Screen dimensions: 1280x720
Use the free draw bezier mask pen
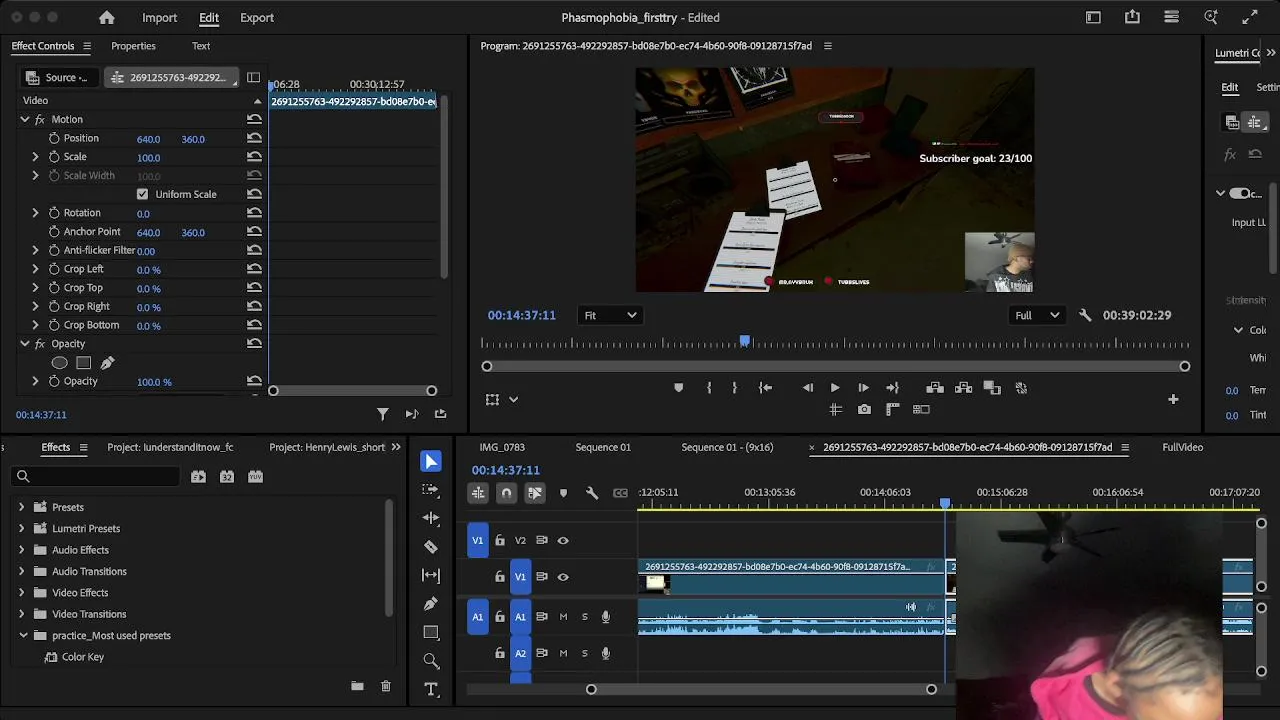coord(107,363)
